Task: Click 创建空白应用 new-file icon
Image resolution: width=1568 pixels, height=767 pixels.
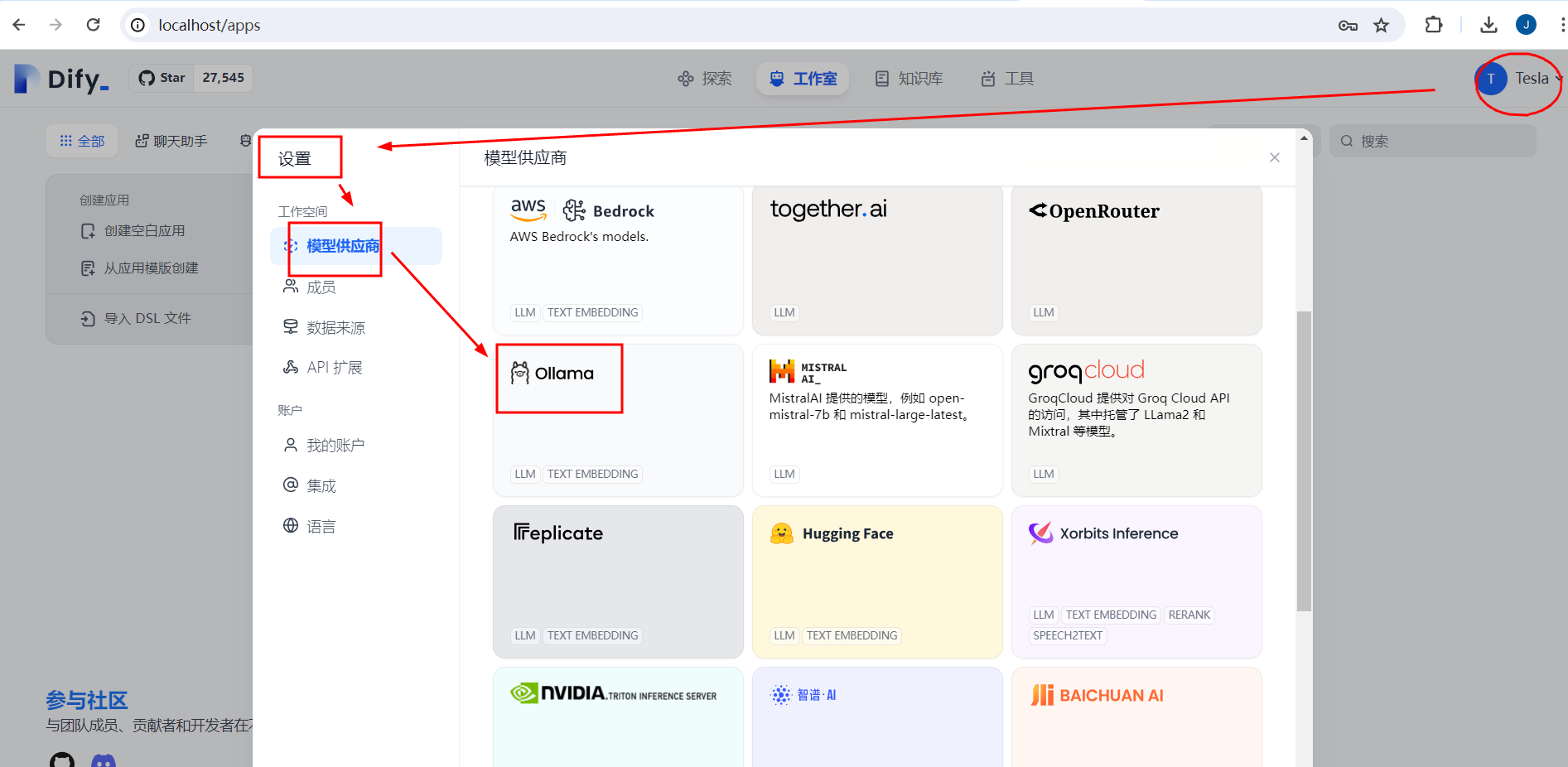Action: point(88,231)
